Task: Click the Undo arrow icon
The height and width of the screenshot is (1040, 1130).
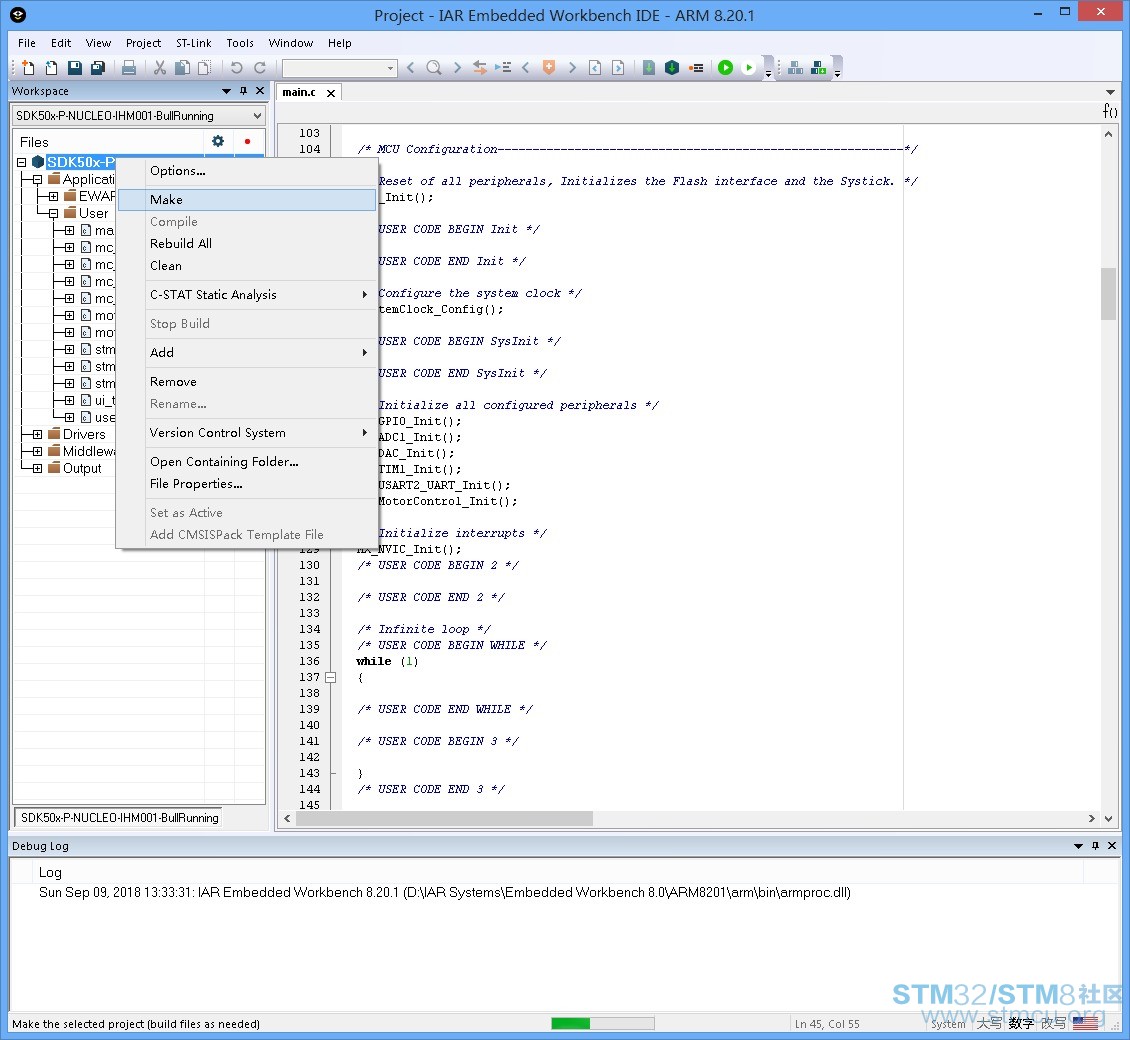Action: click(x=236, y=68)
